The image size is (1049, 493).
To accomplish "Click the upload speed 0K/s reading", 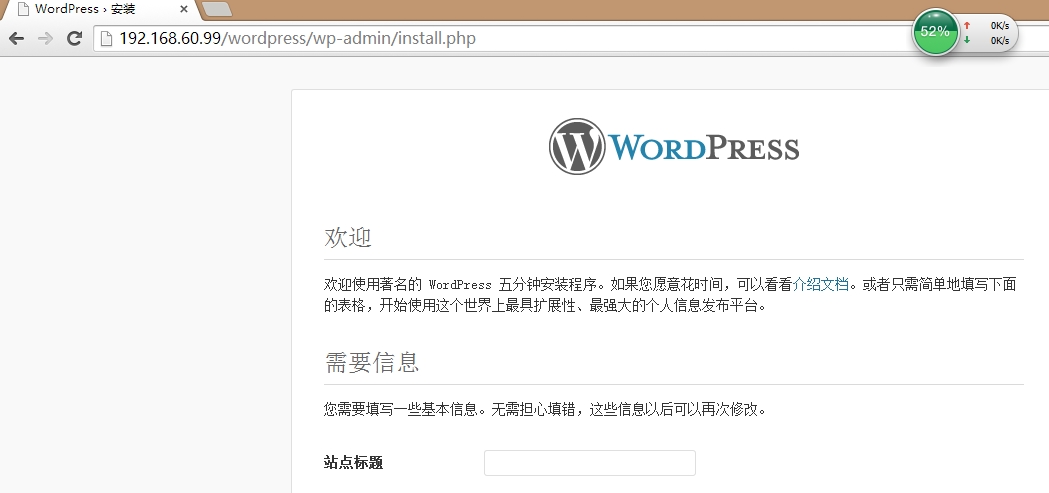I will (999, 26).
